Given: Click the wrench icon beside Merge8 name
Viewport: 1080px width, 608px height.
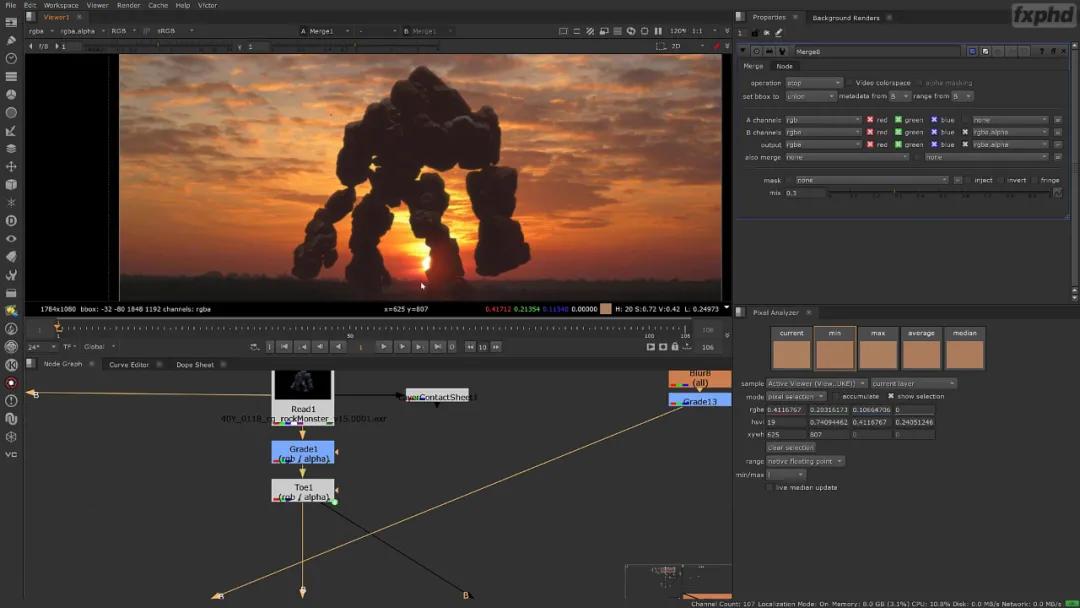Looking at the screenshot, I should pos(783,51).
